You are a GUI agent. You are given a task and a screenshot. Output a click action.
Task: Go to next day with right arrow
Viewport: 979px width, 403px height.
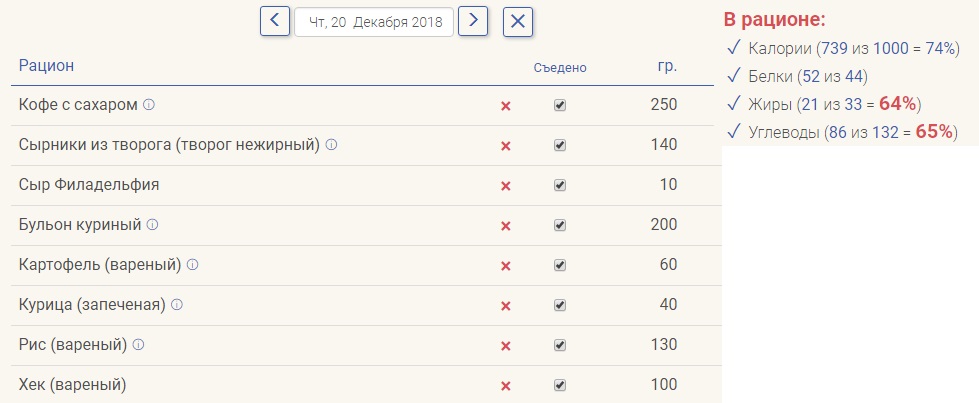coord(473,21)
